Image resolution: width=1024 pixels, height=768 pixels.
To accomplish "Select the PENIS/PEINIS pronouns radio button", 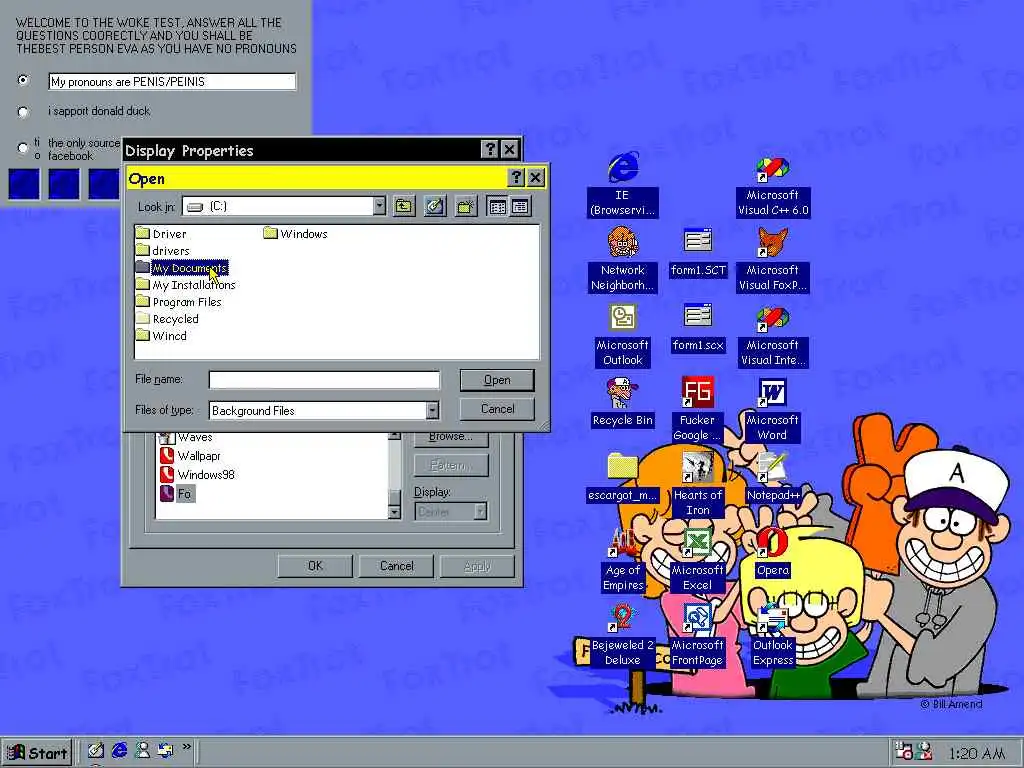I will pos(23,80).
